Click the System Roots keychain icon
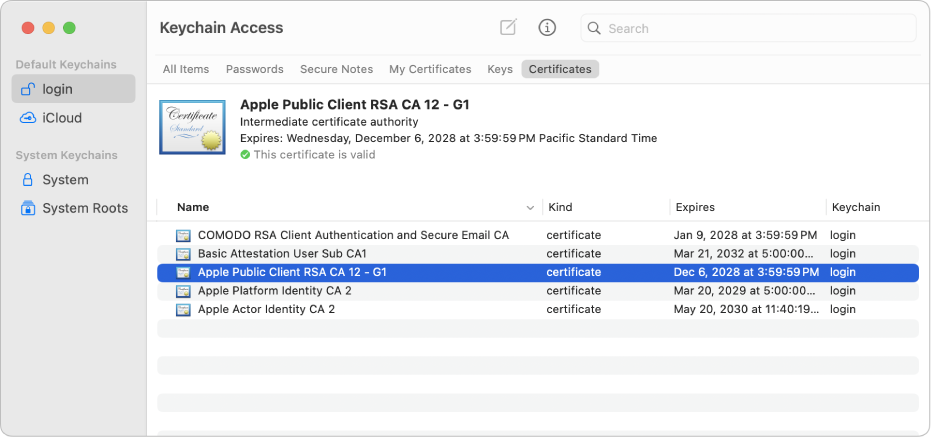This screenshot has width=934, height=440. click(28, 208)
